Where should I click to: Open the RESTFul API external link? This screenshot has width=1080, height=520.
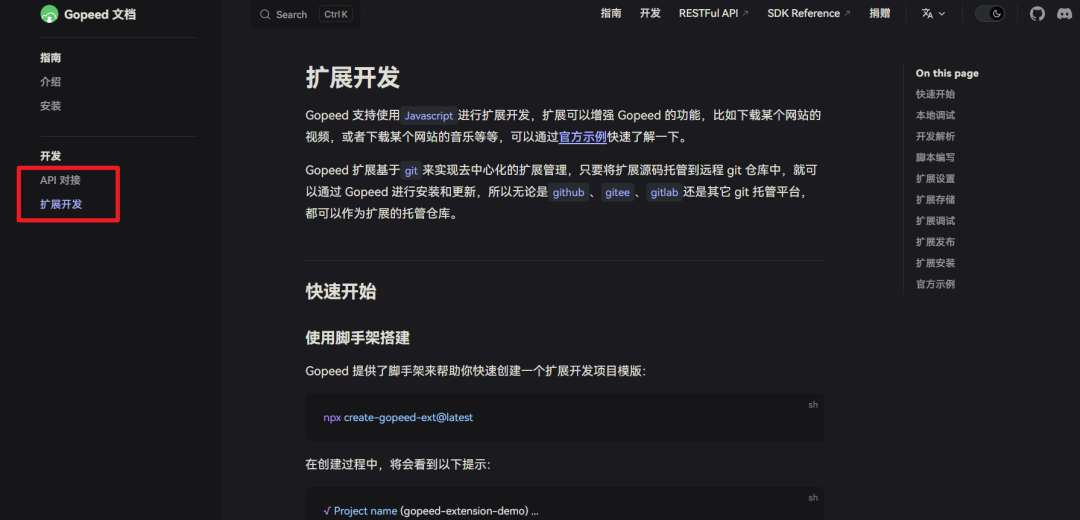click(714, 14)
